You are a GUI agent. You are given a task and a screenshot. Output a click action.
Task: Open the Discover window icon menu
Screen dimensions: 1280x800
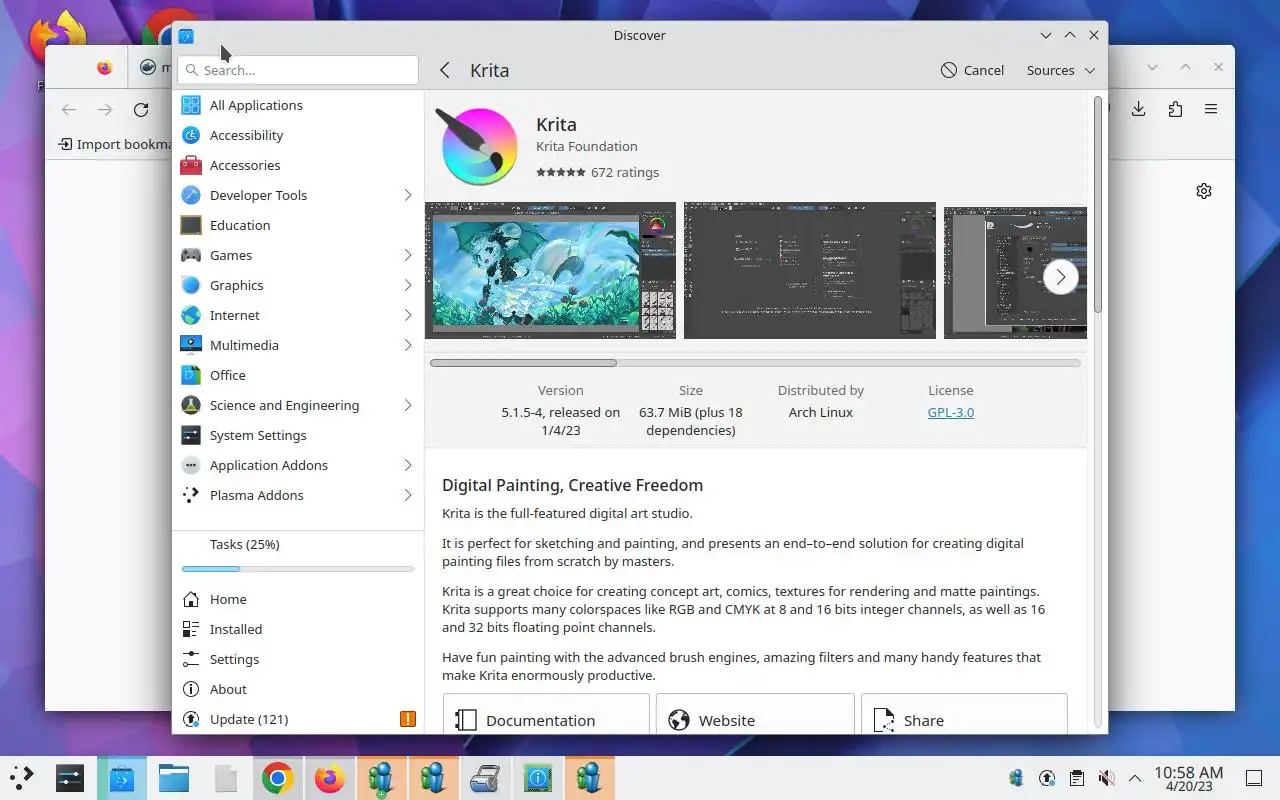click(186, 36)
